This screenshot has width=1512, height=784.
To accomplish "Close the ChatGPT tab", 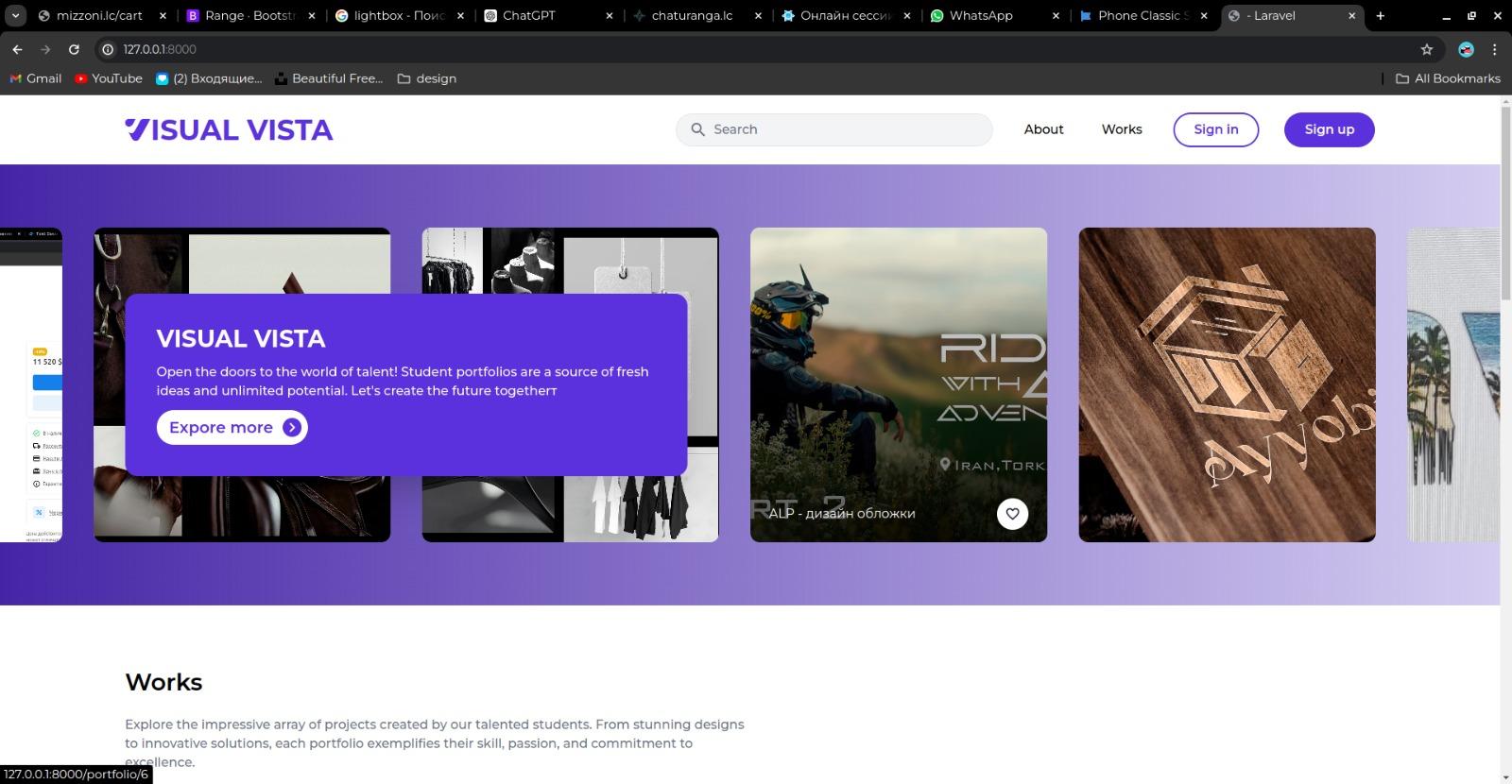I will click(x=610, y=16).
